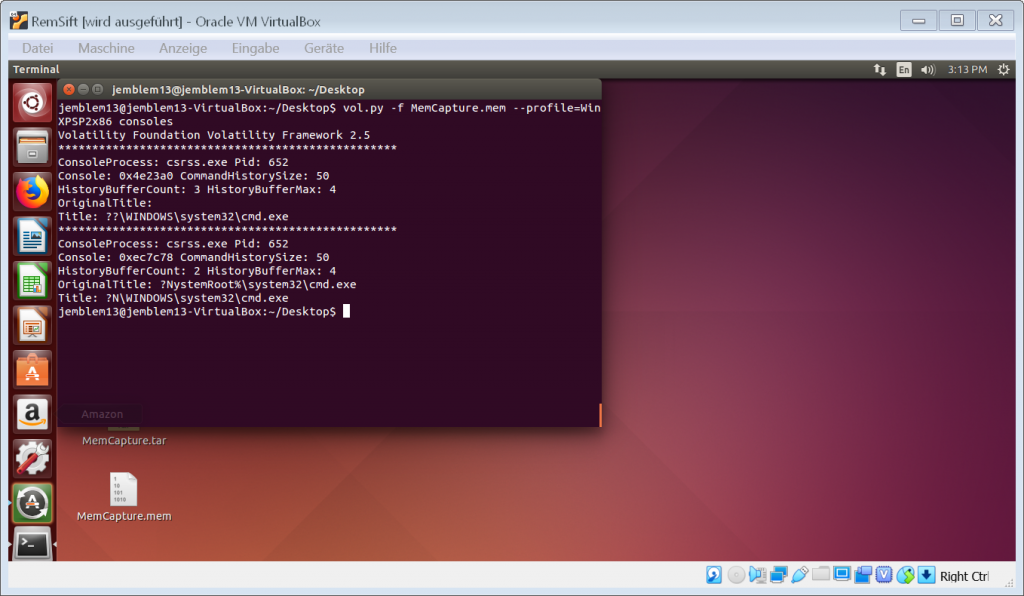Click the audio status icon in status bar
The height and width of the screenshot is (596, 1024).
pos(758,575)
